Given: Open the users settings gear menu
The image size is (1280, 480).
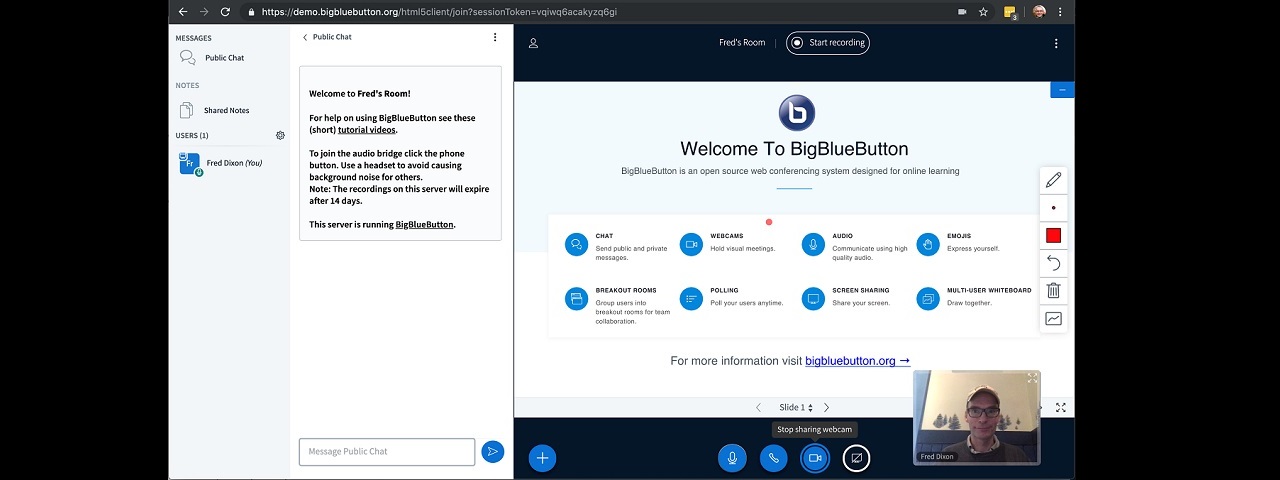Looking at the screenshot, I should pos(280,135).
